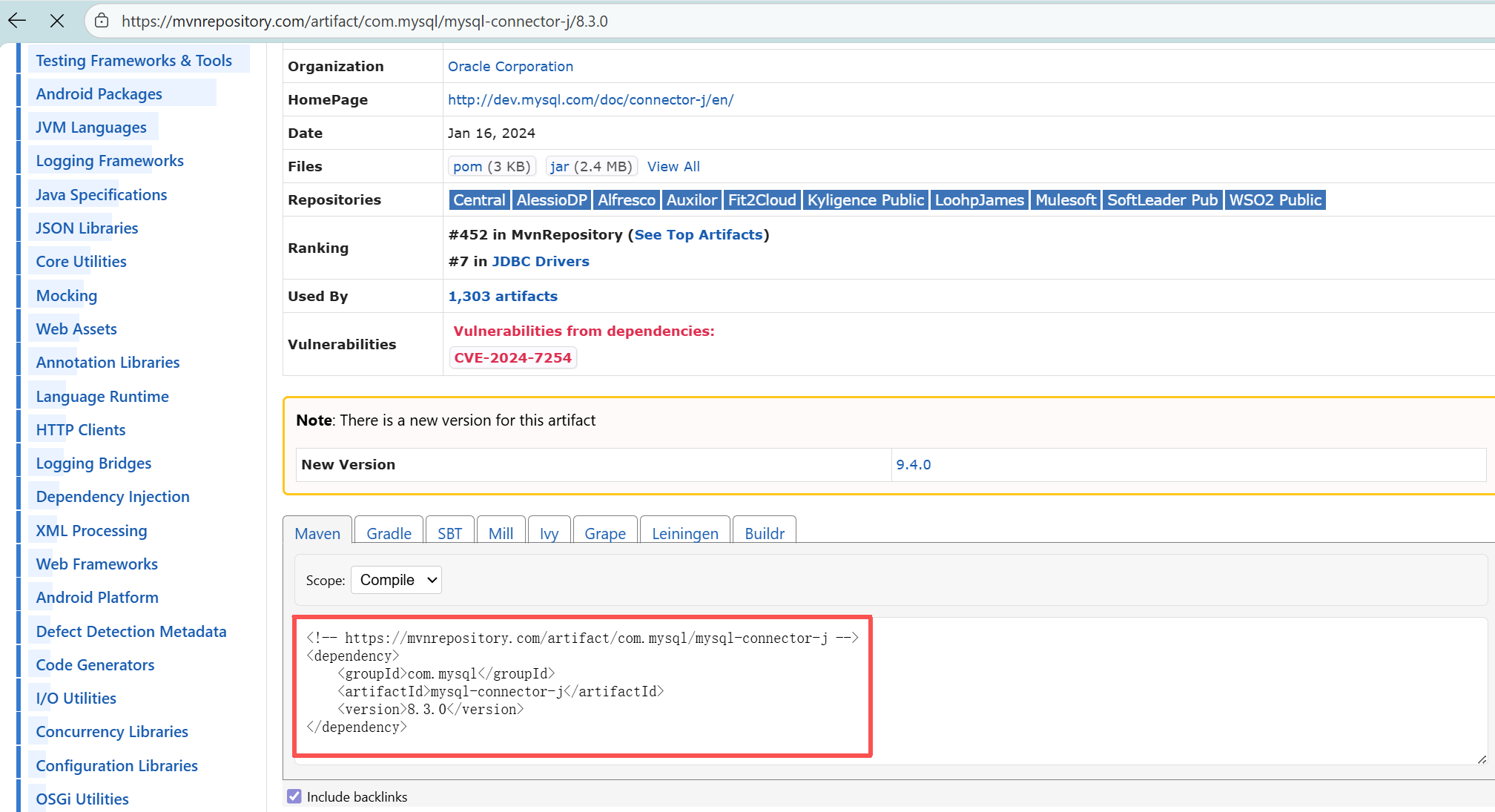The height and width of the screenshot is (812, 1495).
Task: Open JSON Libraries category in sidebar
Action: pos(87,228)
